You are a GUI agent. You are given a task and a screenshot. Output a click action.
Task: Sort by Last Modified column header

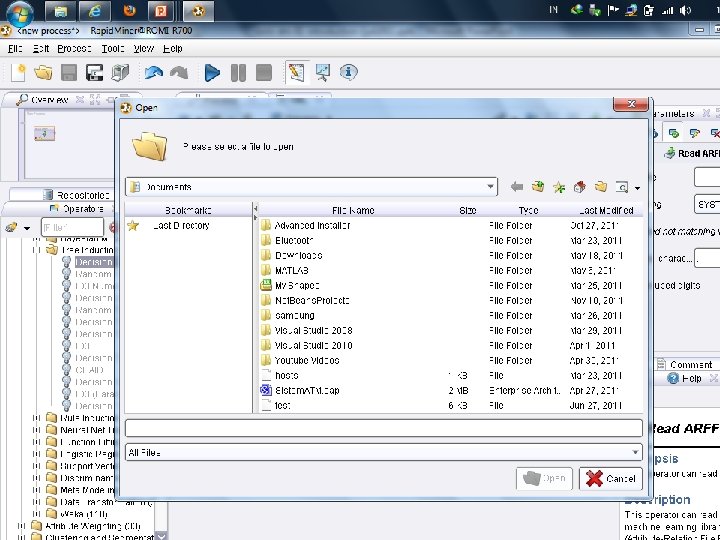[606, 210]
